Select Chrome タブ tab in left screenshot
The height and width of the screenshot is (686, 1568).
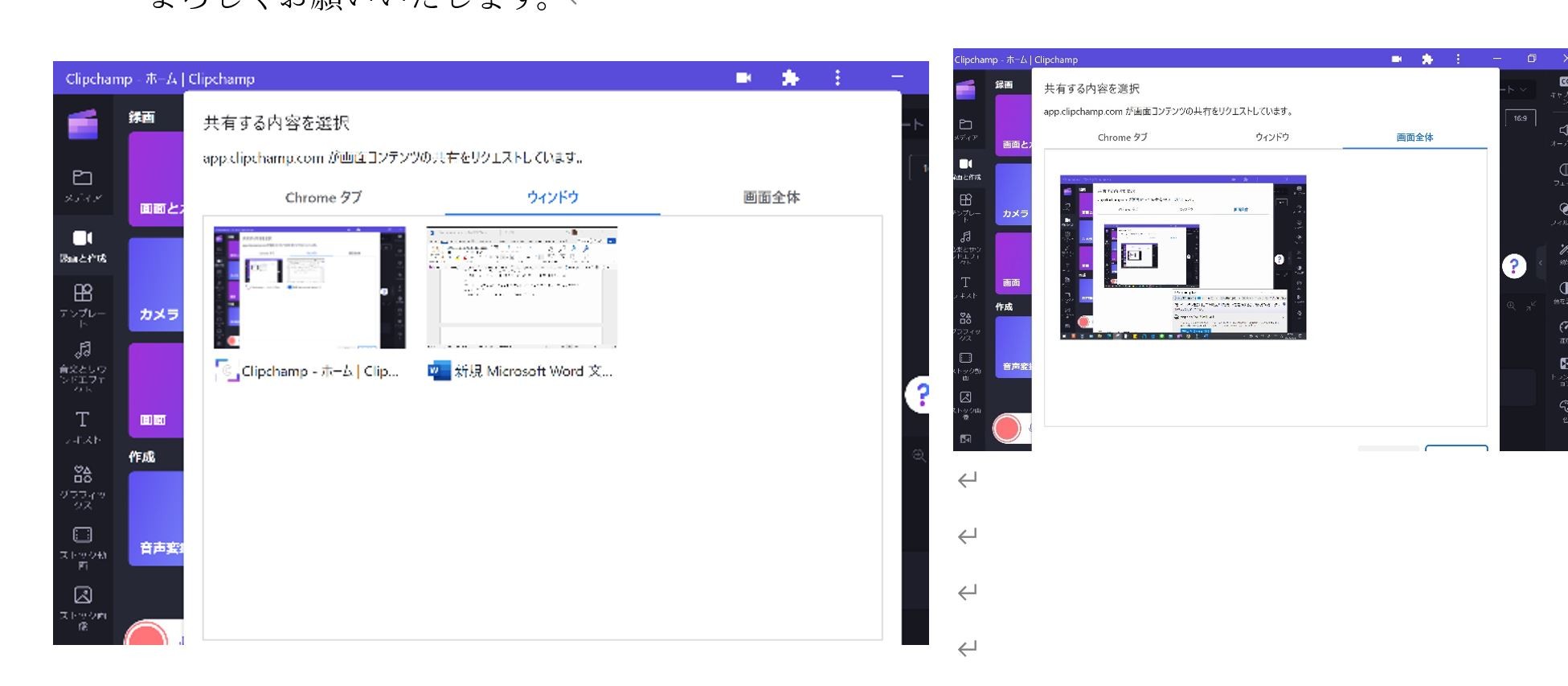323,197
